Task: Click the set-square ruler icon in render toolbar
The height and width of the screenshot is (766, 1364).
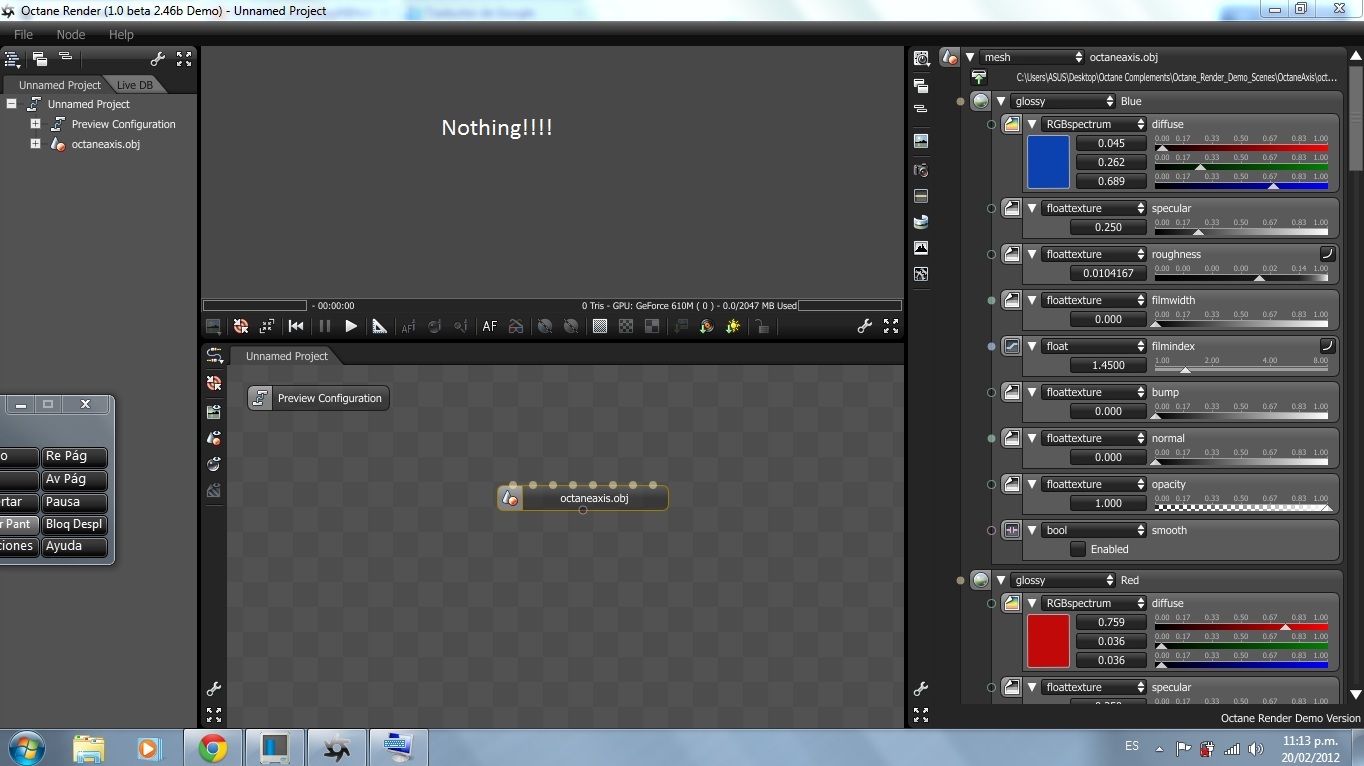Action: tap(379, 326)
